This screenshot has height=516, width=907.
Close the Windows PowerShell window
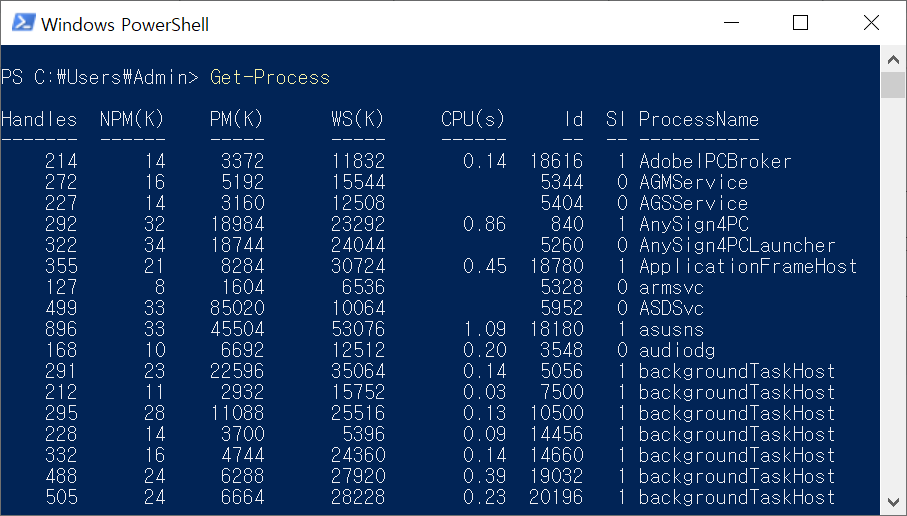tap(871, 23)
